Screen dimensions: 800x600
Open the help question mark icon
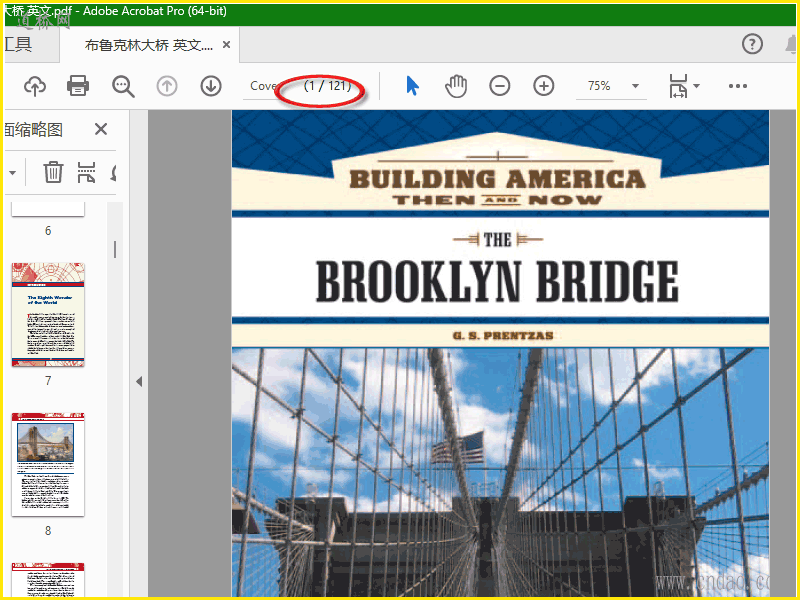(752, 44)
